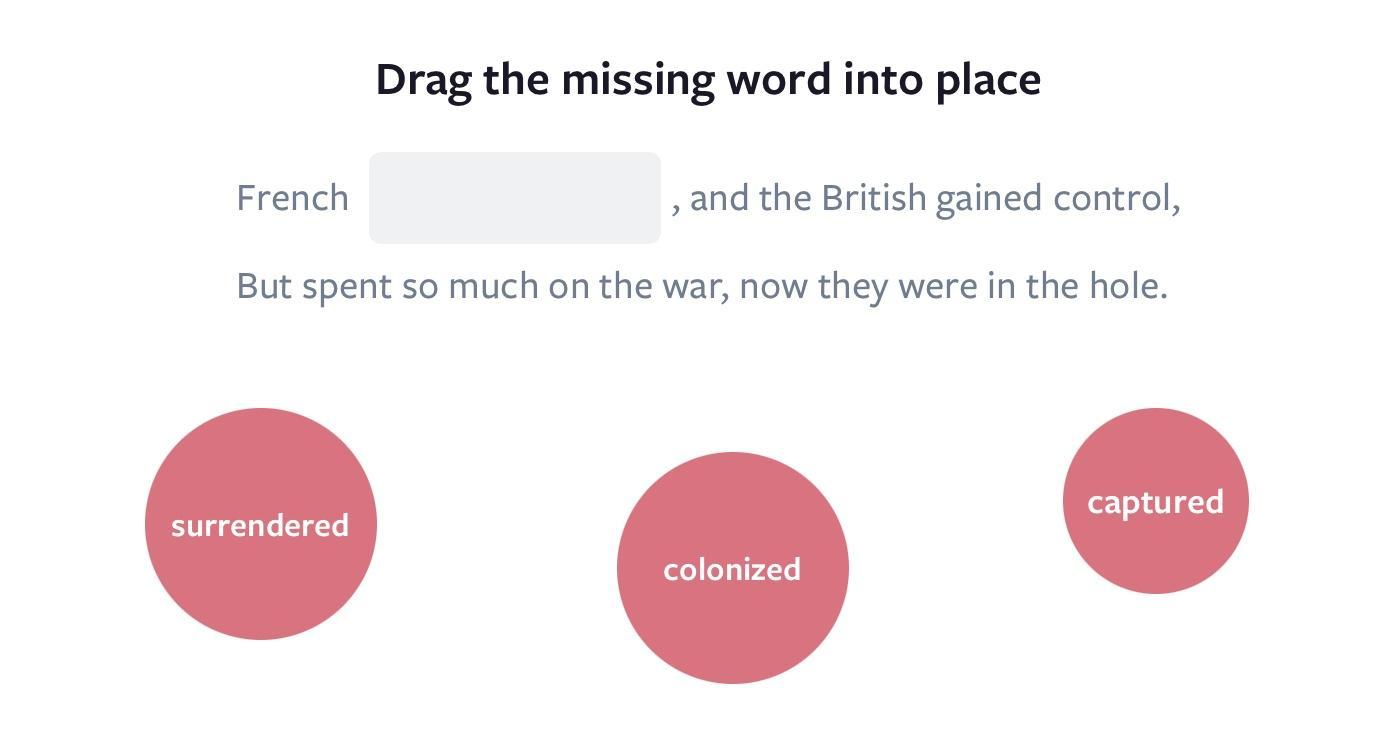Pick the 'captured' word bubble
Viewport: 1380px width, 737px height.
click(x=1156, y=501)
